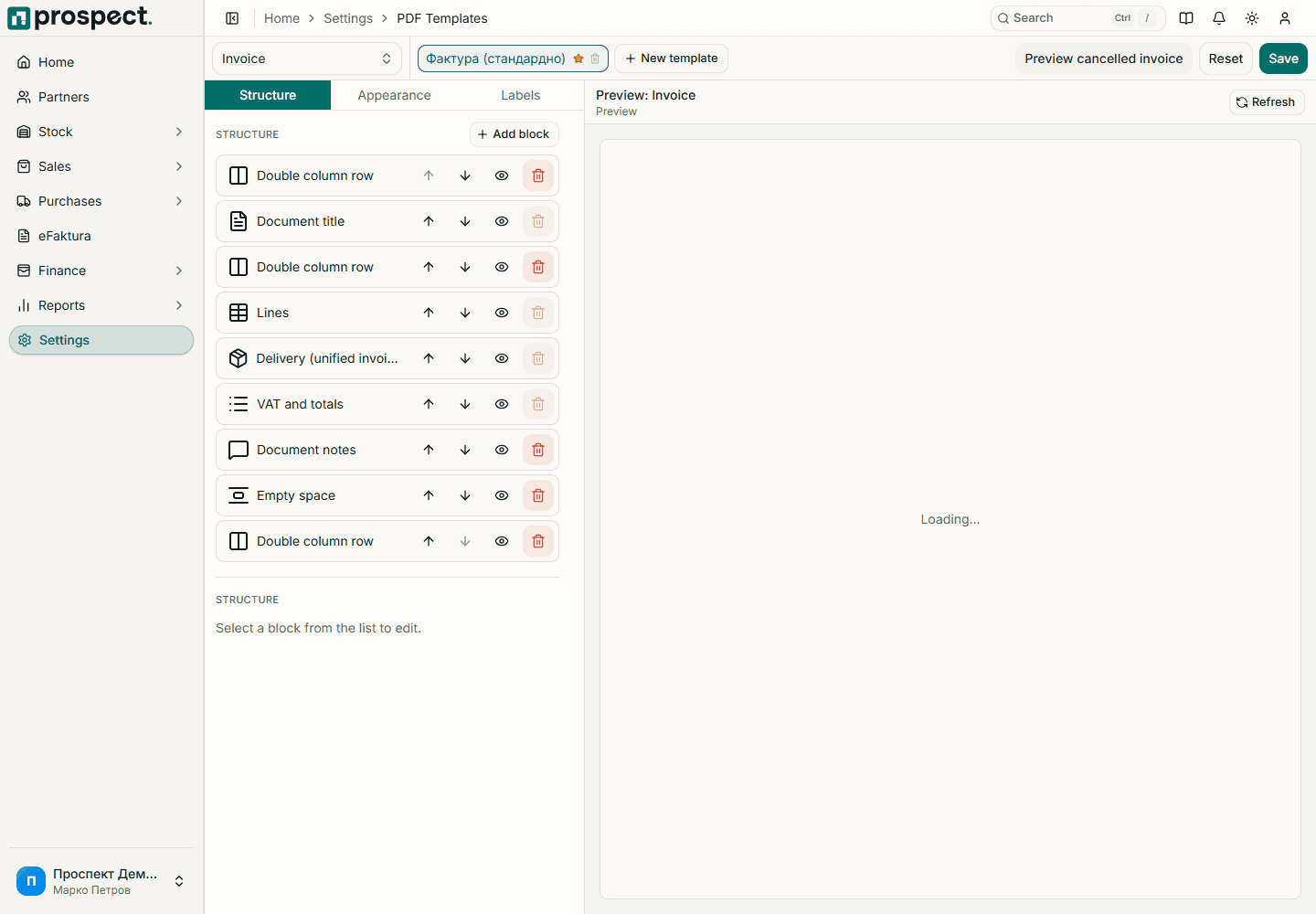Move Empty space block down
Image resolution: width=1316 pixels, height=914 pixels.
[465, 495]
